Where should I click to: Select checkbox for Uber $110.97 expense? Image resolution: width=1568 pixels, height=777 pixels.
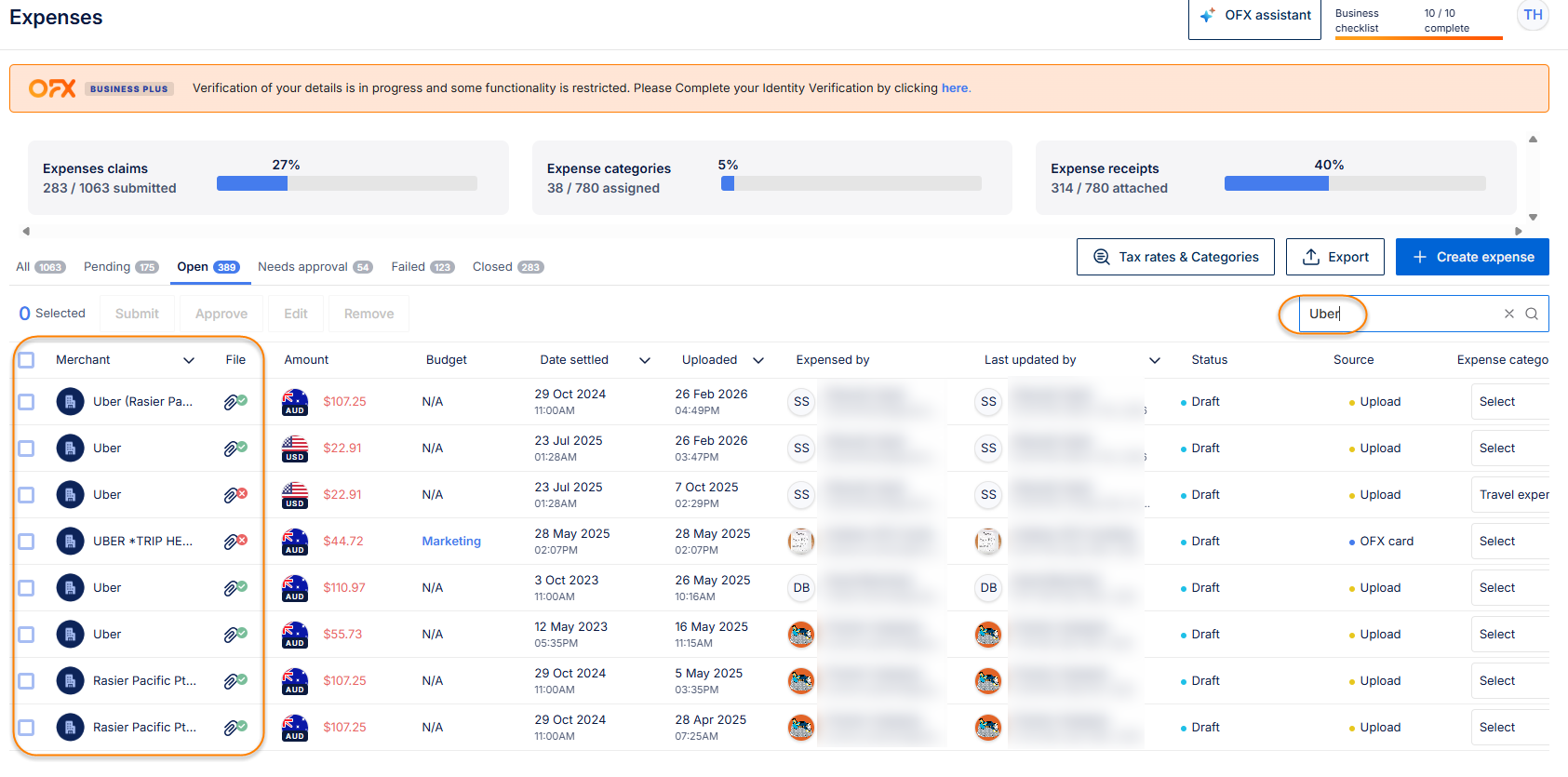(26, 588)
